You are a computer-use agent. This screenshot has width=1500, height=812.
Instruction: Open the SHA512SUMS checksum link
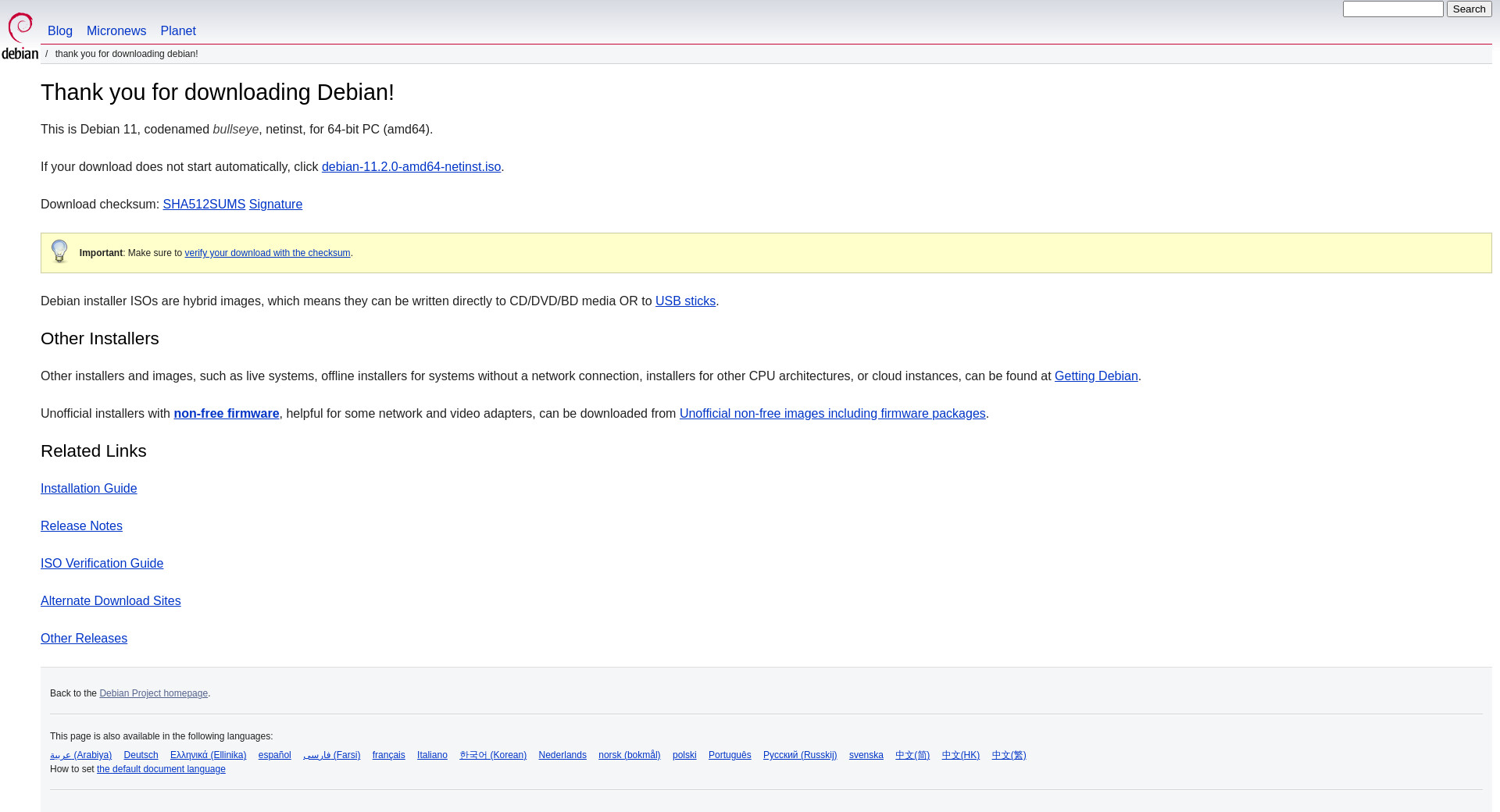[204, 205]
